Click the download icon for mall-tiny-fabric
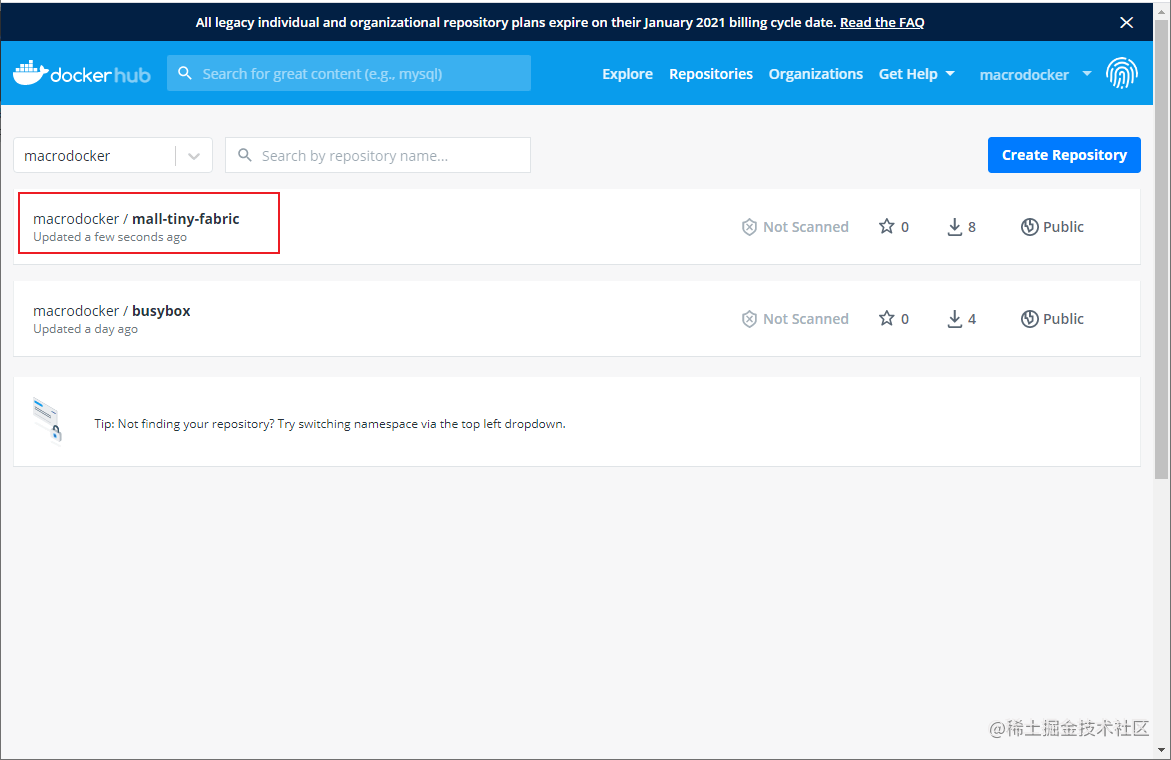Image resolution: width=1171 pixels, height=760 pixels. [x=954, y=227]
